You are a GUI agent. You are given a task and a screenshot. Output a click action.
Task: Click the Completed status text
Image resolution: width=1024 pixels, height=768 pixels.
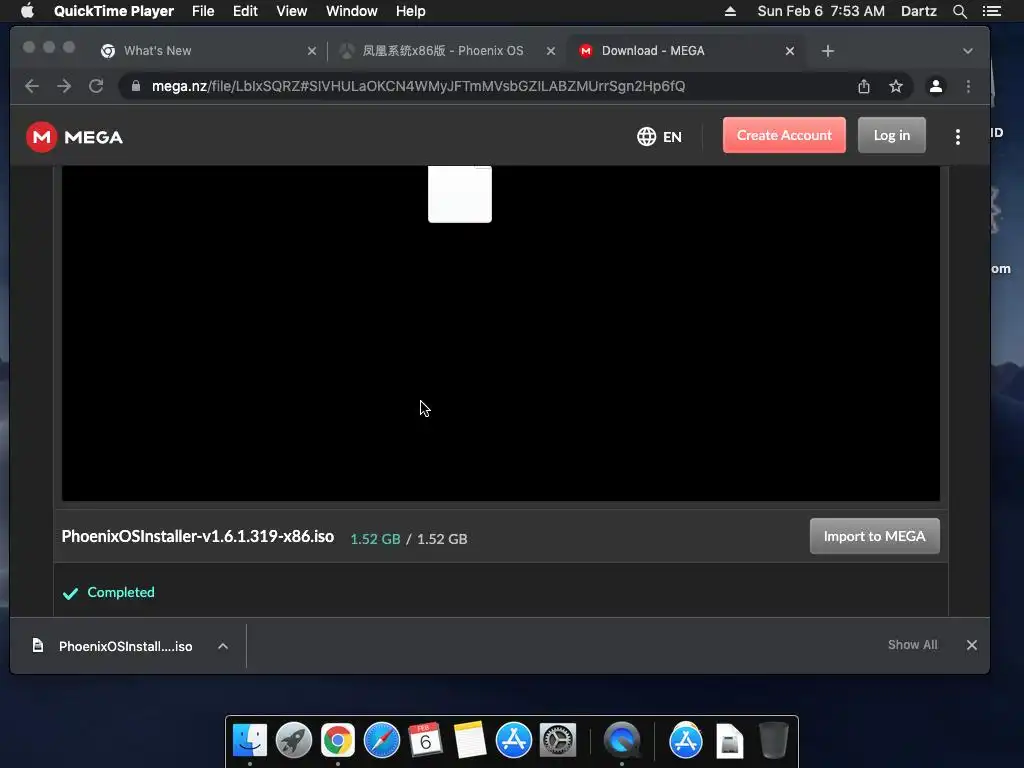(x=121, y=592)
